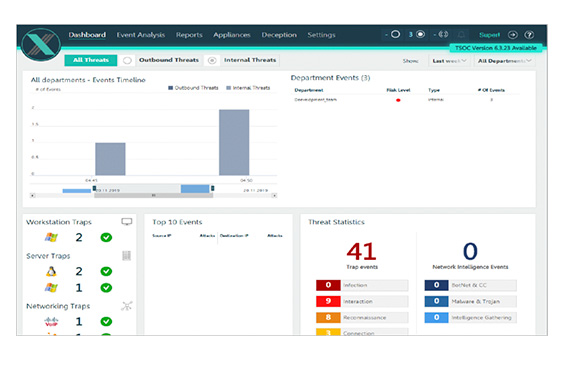Click the green check beside the Linux trap
The height and width of the screenshot is (379, 565).
click(x=106, y=271)
